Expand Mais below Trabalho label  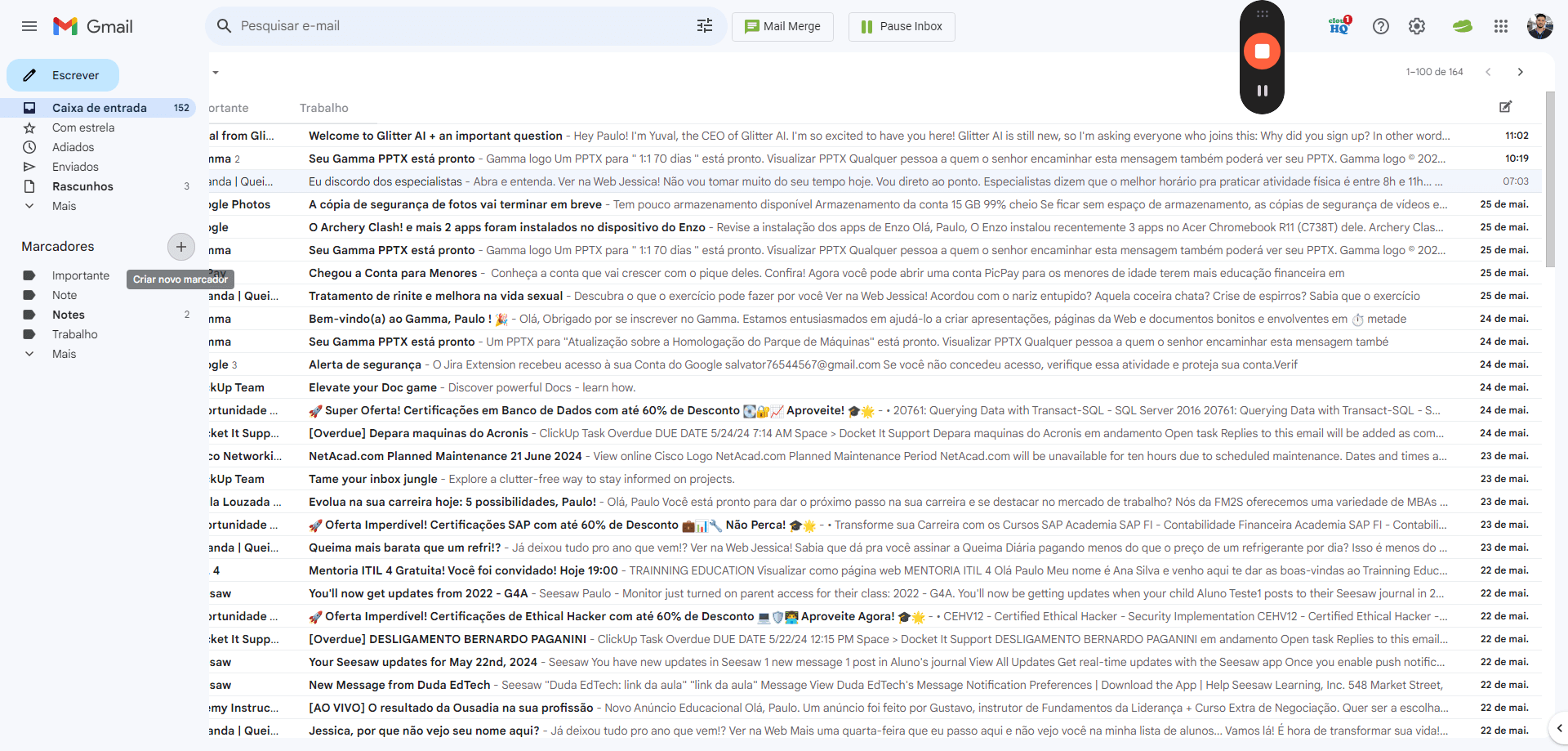(x=64, y=354)
